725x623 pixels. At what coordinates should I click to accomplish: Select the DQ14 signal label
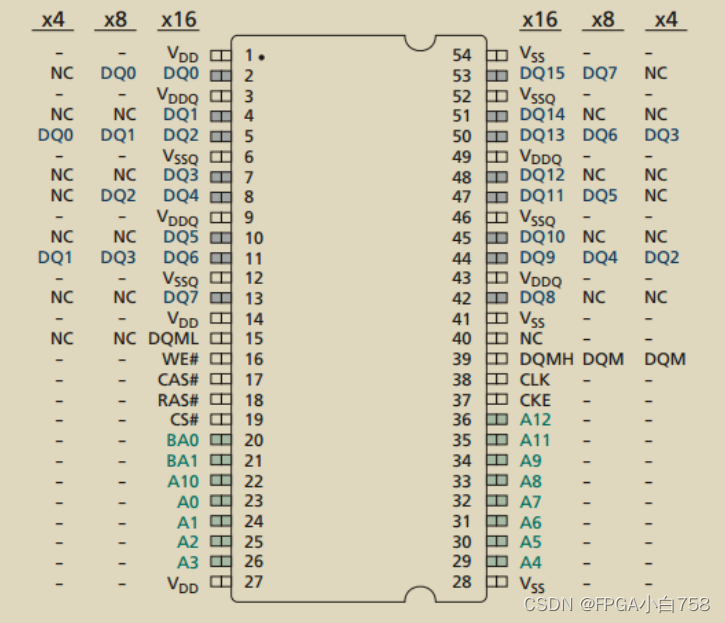click(542, 114)
